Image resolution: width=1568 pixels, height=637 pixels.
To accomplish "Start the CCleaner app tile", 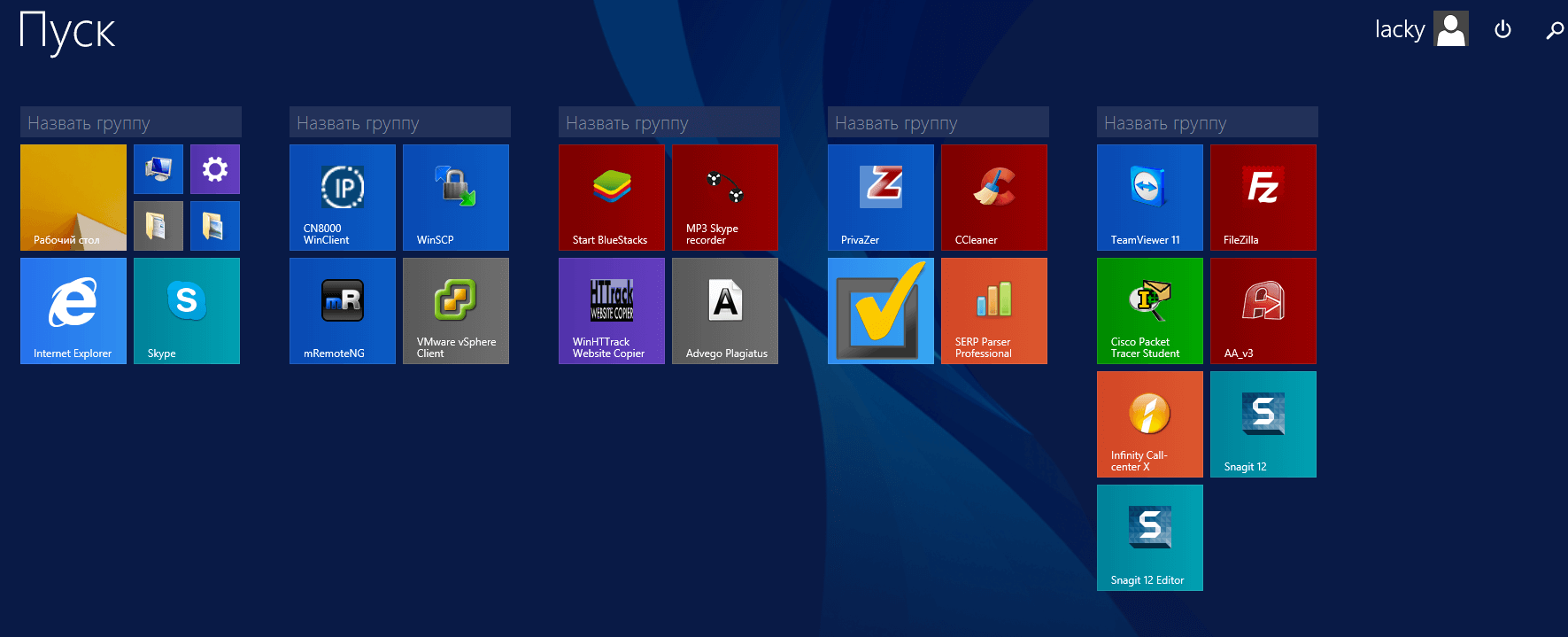I will click(993, 198).
